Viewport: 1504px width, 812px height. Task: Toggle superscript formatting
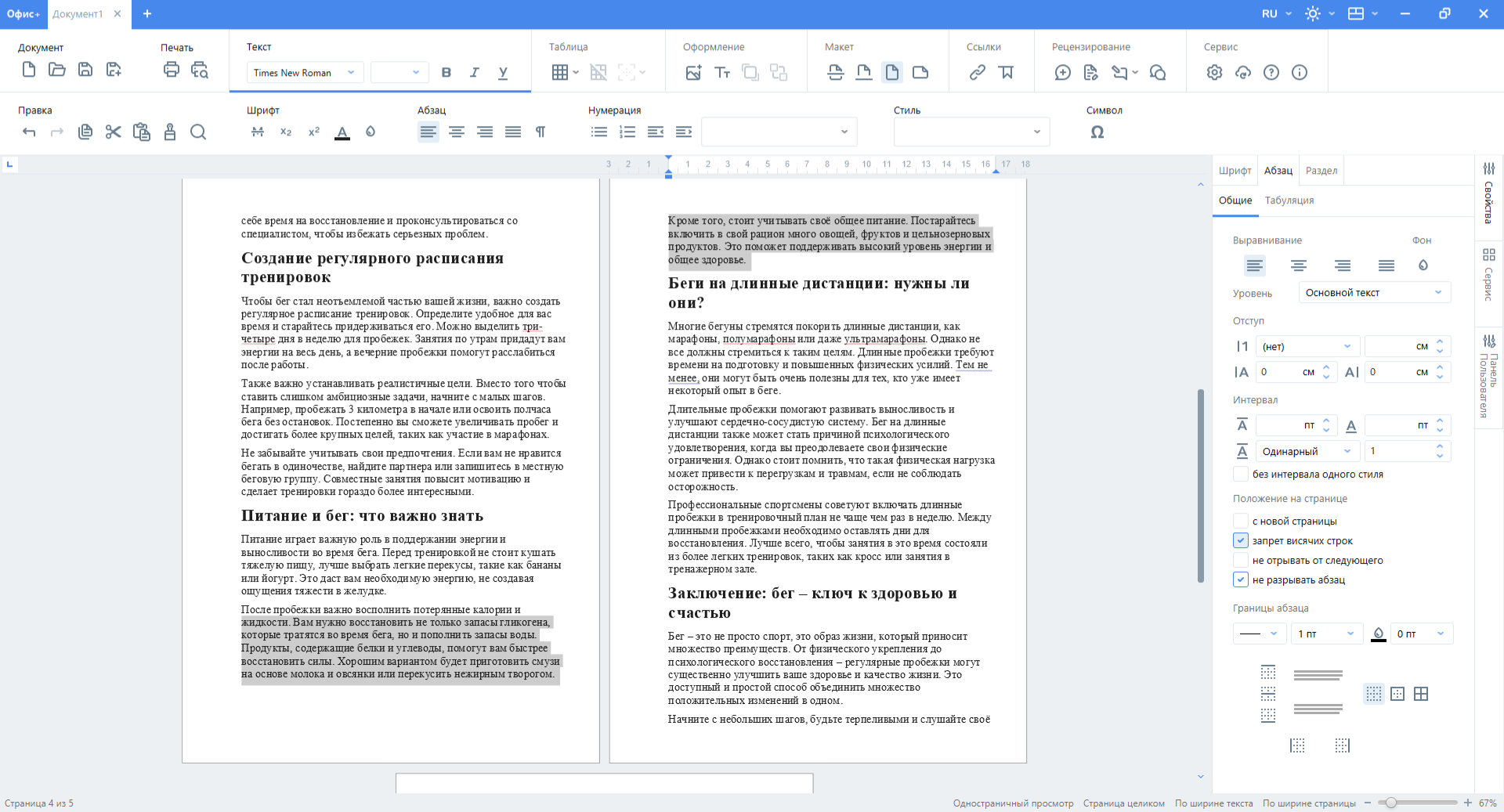pyautogui.click(x=313, y=132)
